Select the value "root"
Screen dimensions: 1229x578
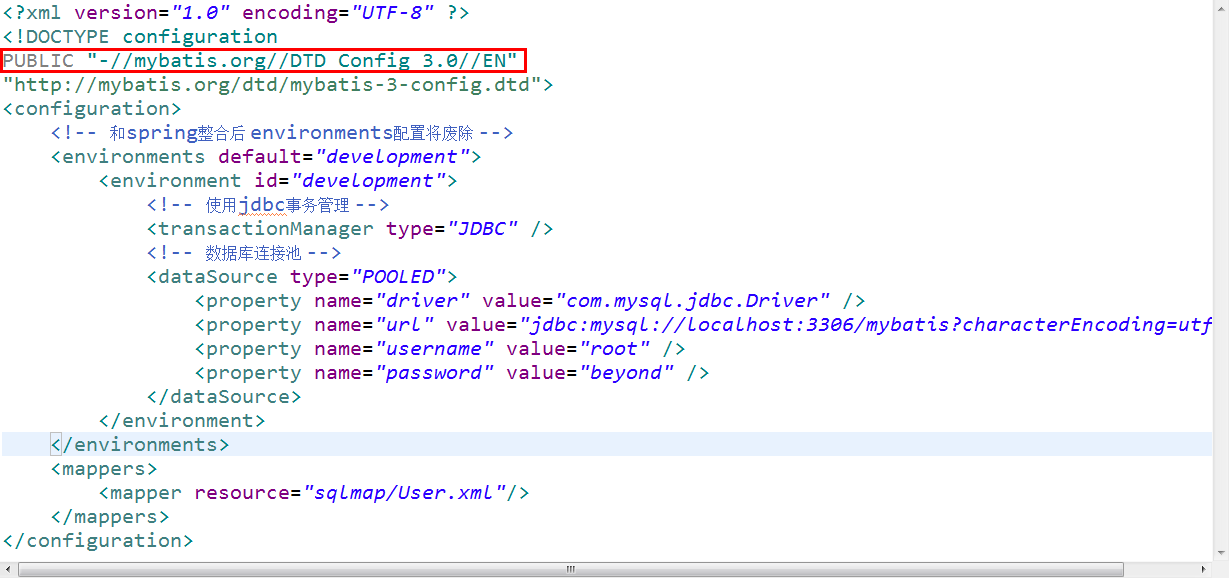click(x=614, y=349)
